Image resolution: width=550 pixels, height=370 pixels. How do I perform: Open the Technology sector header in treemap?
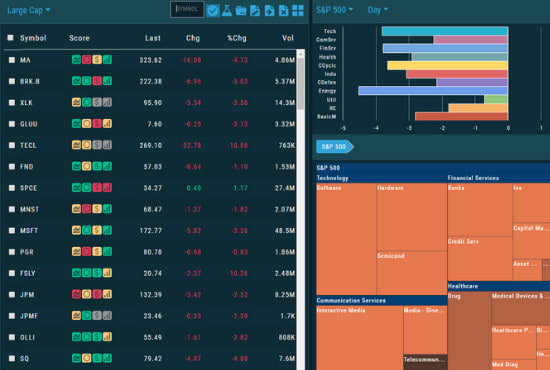[x=382, y=178]
